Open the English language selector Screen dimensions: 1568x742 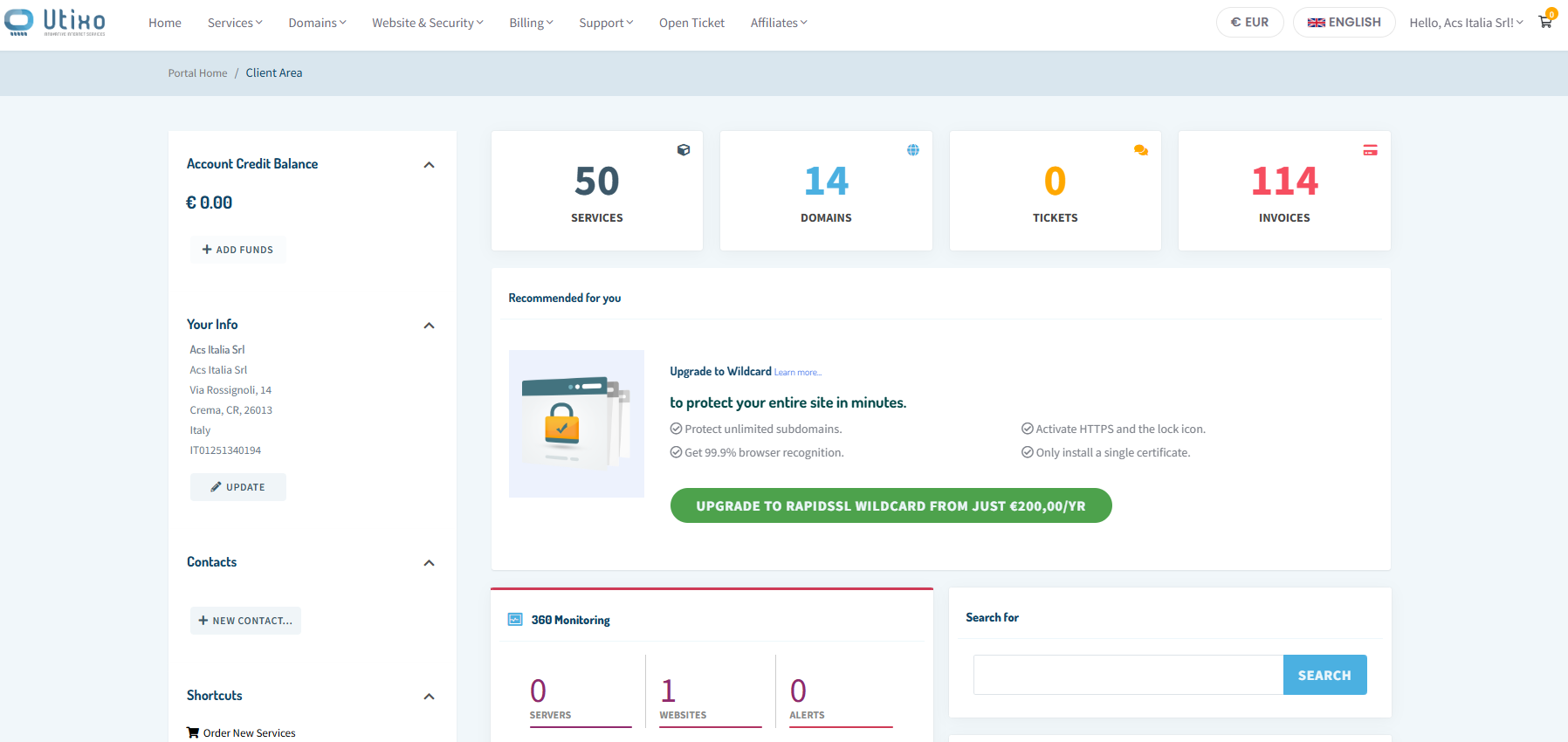pos(1344,23)
